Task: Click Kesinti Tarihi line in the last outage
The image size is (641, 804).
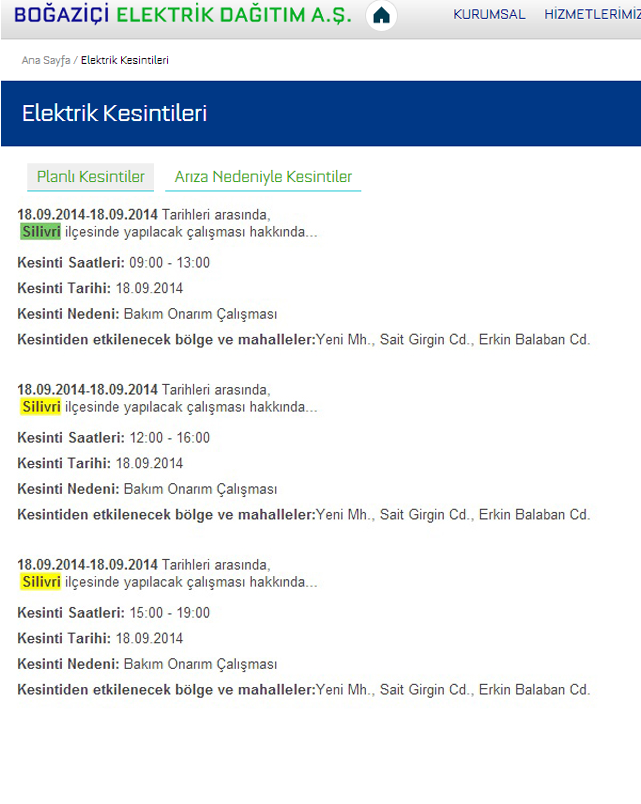Action: [100, 639]
